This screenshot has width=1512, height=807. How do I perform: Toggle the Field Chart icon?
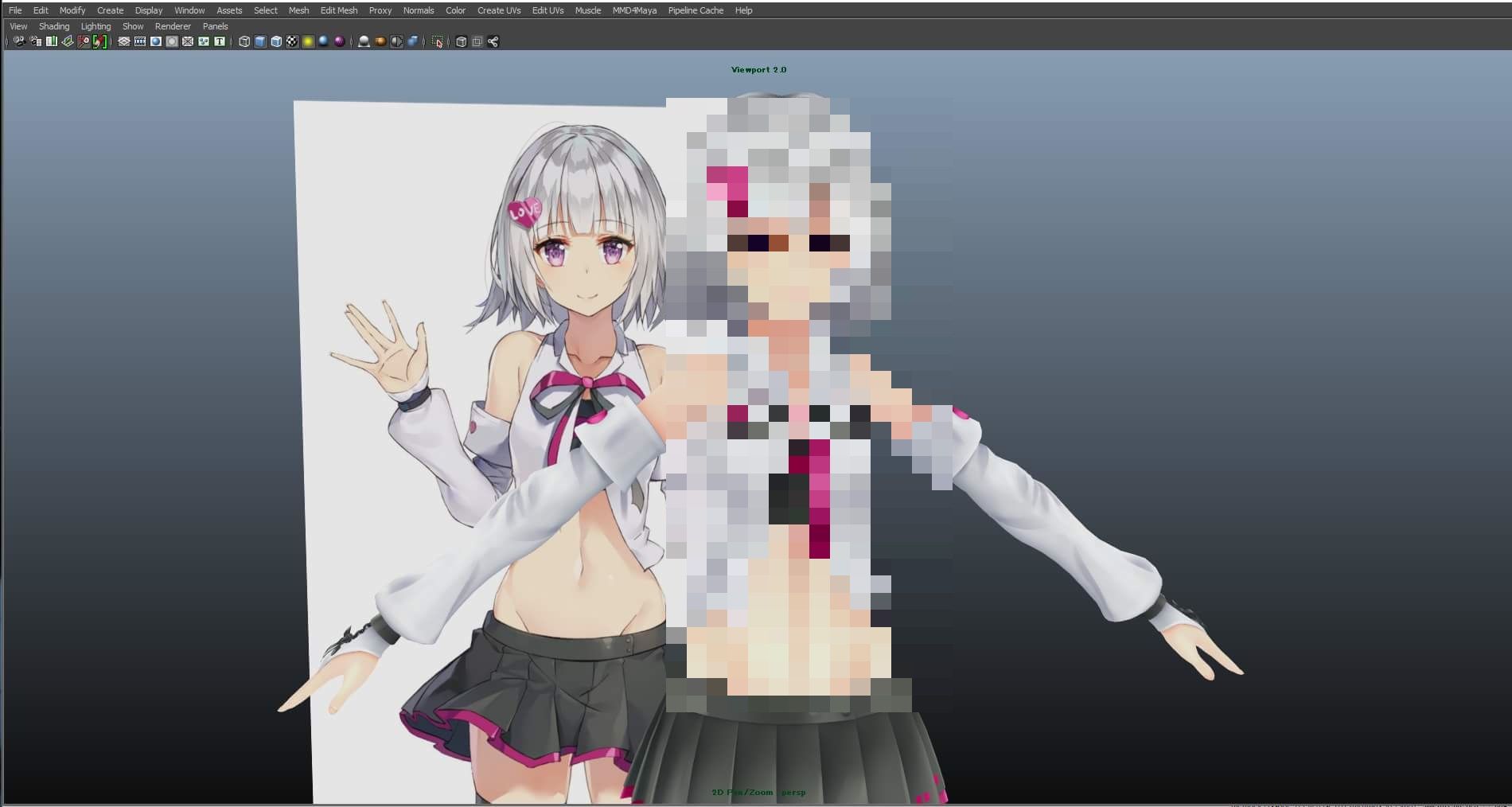click(x=188, y=41)
